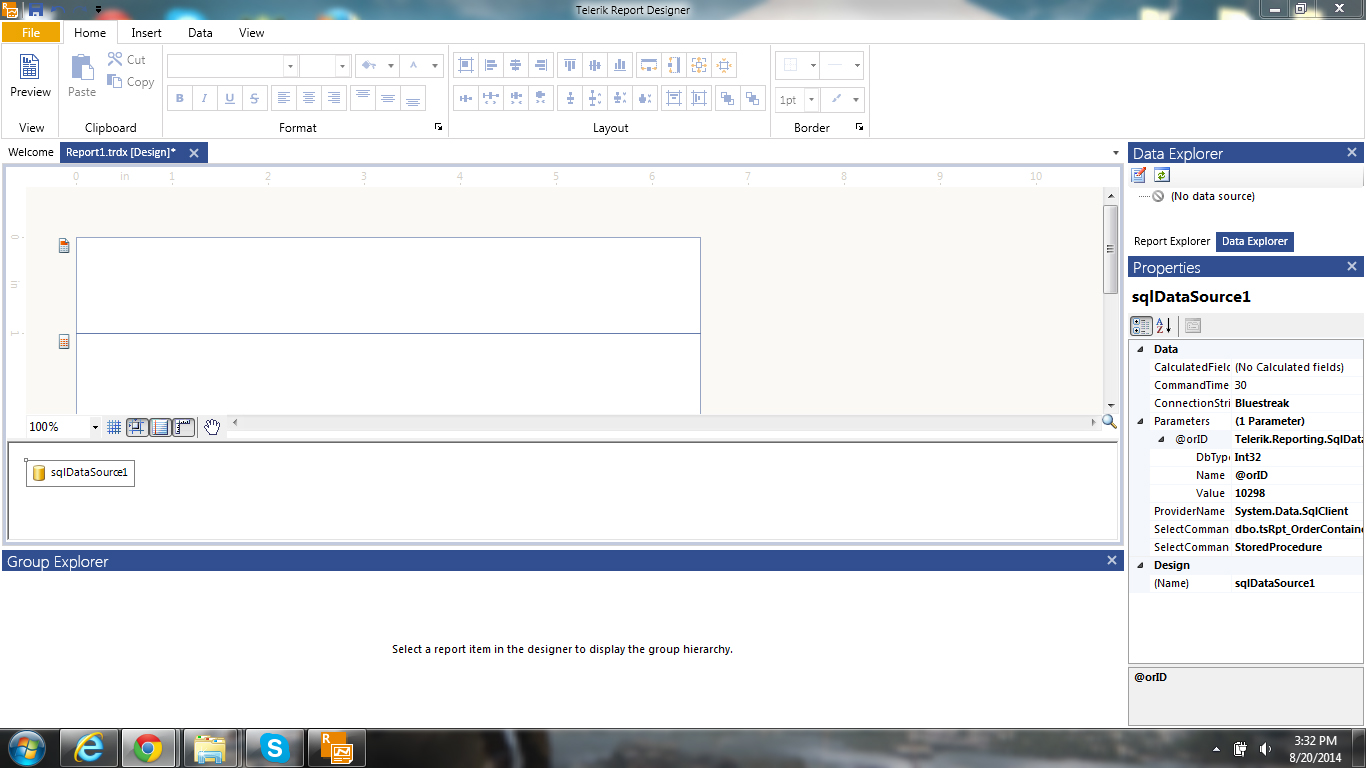1366x768 pixels.
Task: Align text right in Format group
Action: pos(334,98)
